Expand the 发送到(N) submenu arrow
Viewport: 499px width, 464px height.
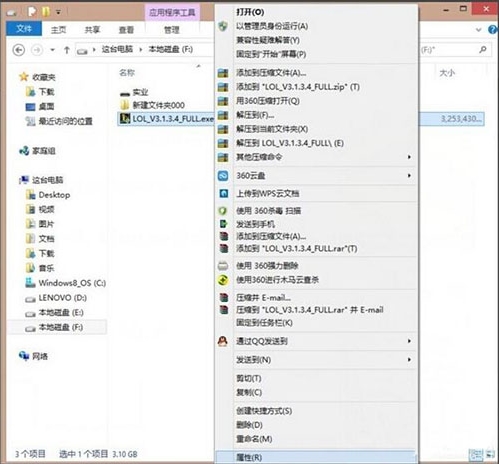(409, 360)
